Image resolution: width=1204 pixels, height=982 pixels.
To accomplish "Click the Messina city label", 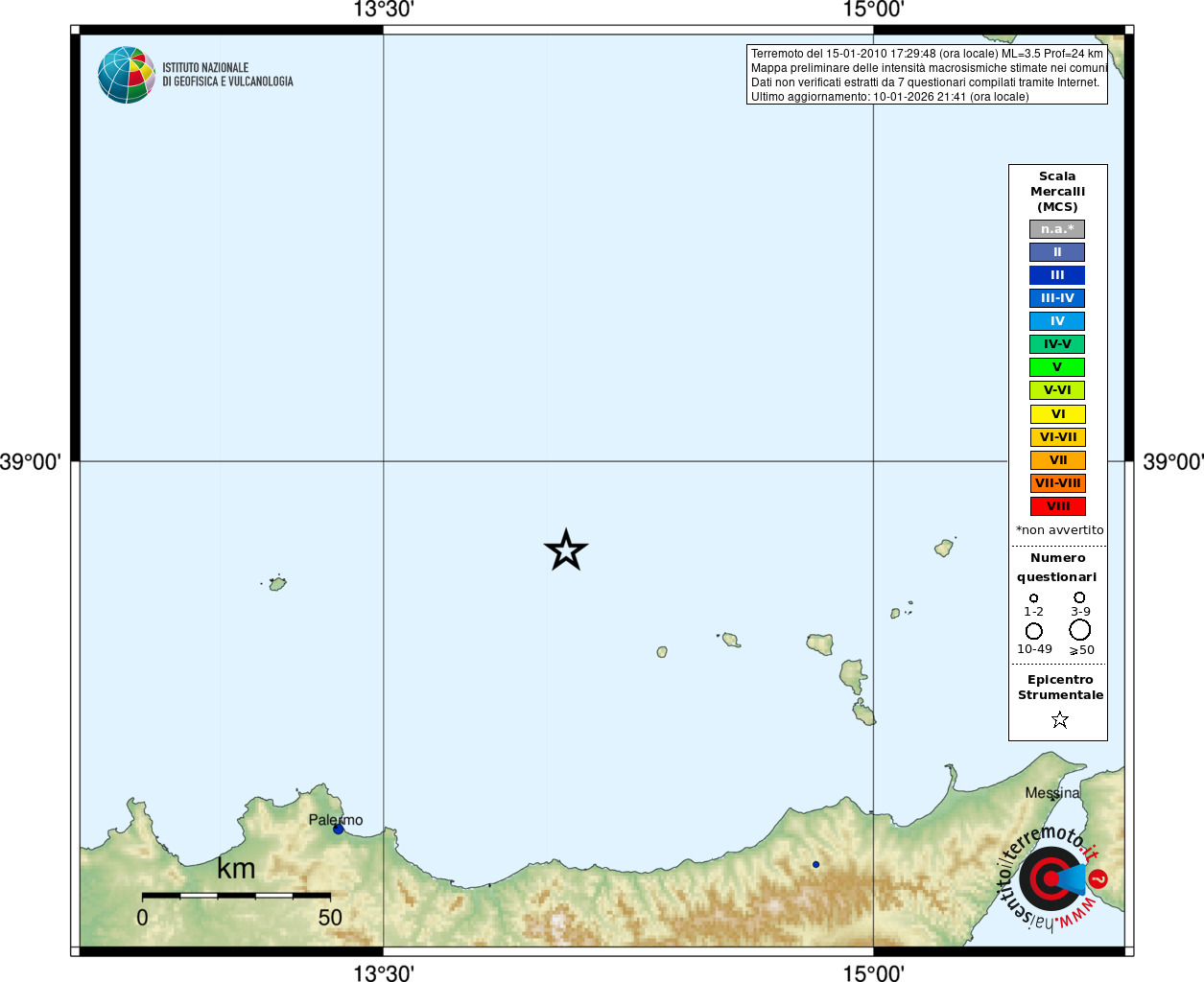I will (1052, 793).
